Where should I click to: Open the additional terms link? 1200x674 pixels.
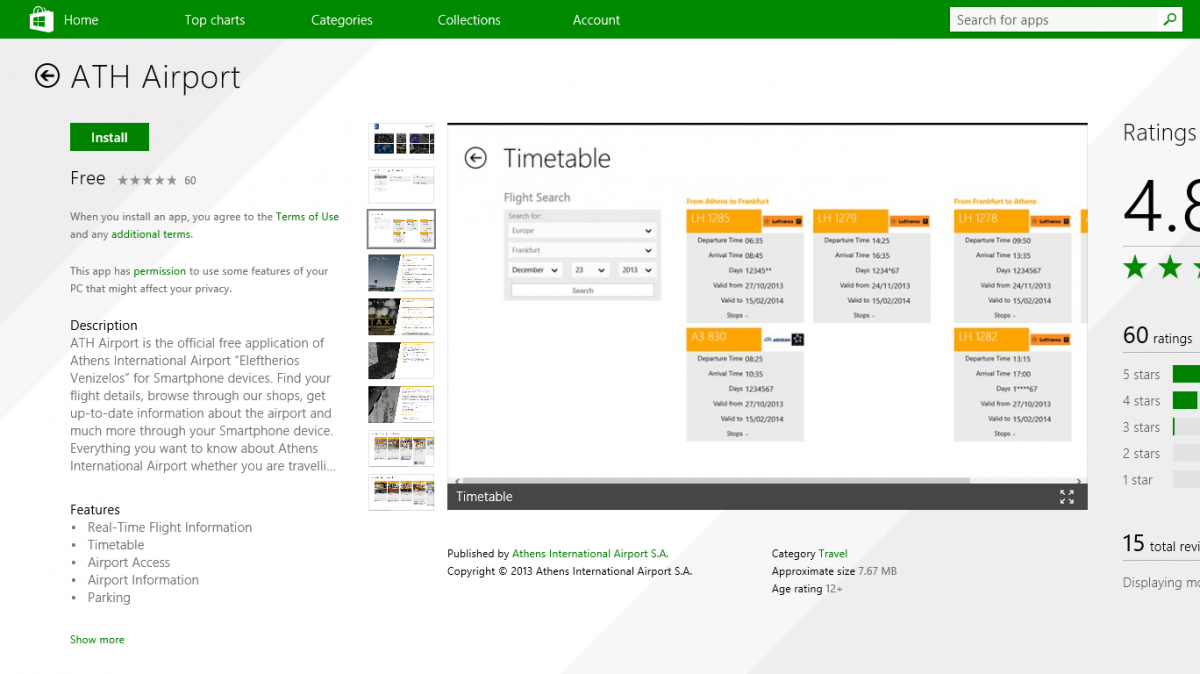tap(151, 234)
